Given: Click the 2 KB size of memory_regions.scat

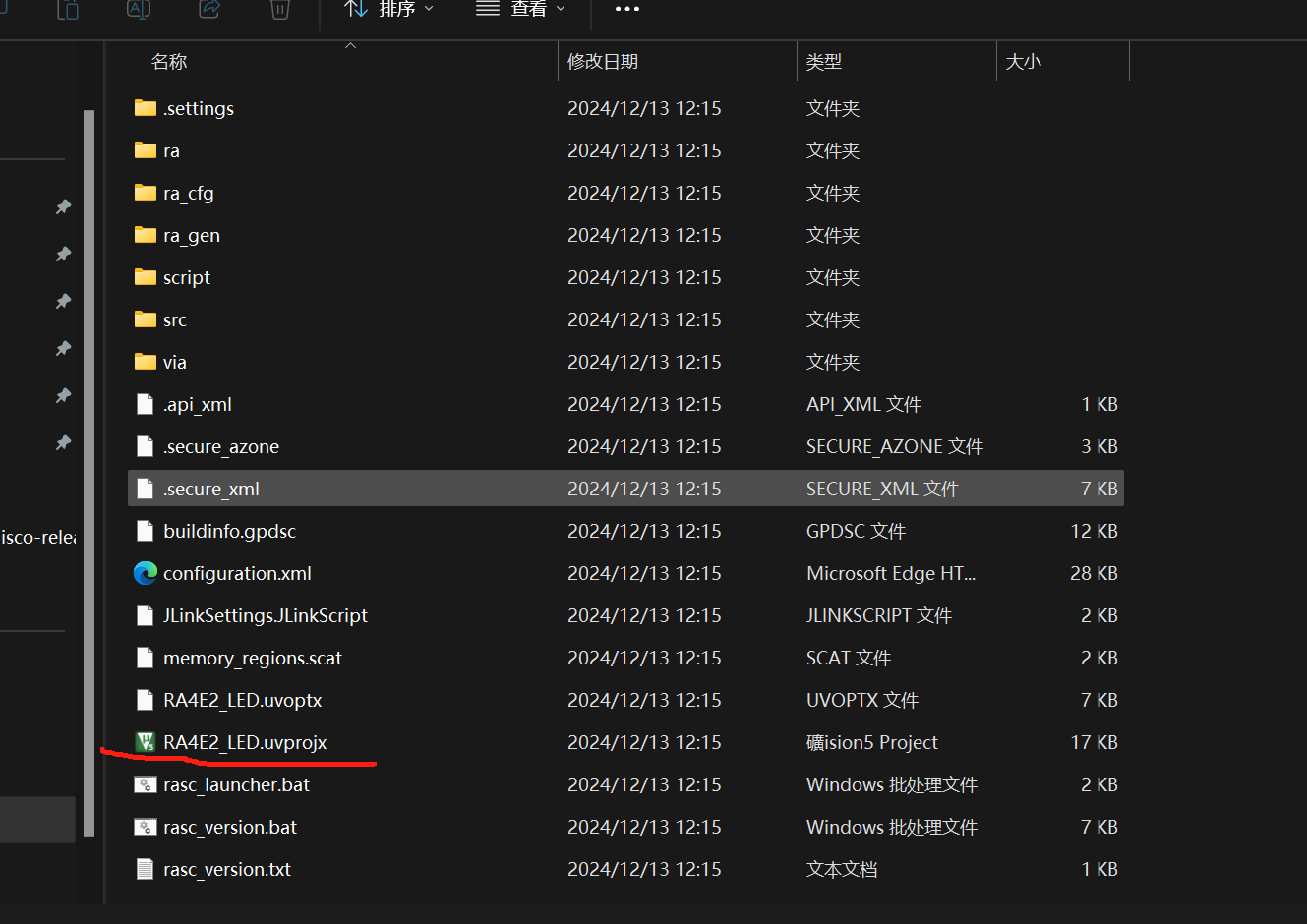Looking at the screenshot, I should click(x=1099, y=658).
